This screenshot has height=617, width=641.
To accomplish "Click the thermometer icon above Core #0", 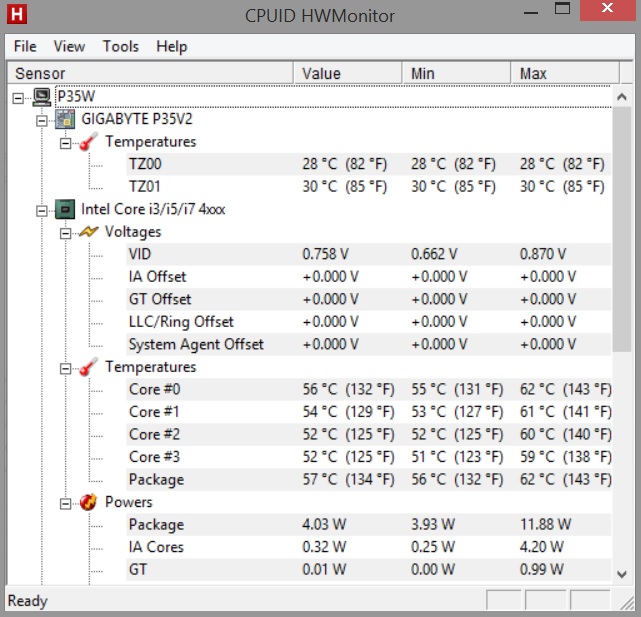I will point(88,367).
